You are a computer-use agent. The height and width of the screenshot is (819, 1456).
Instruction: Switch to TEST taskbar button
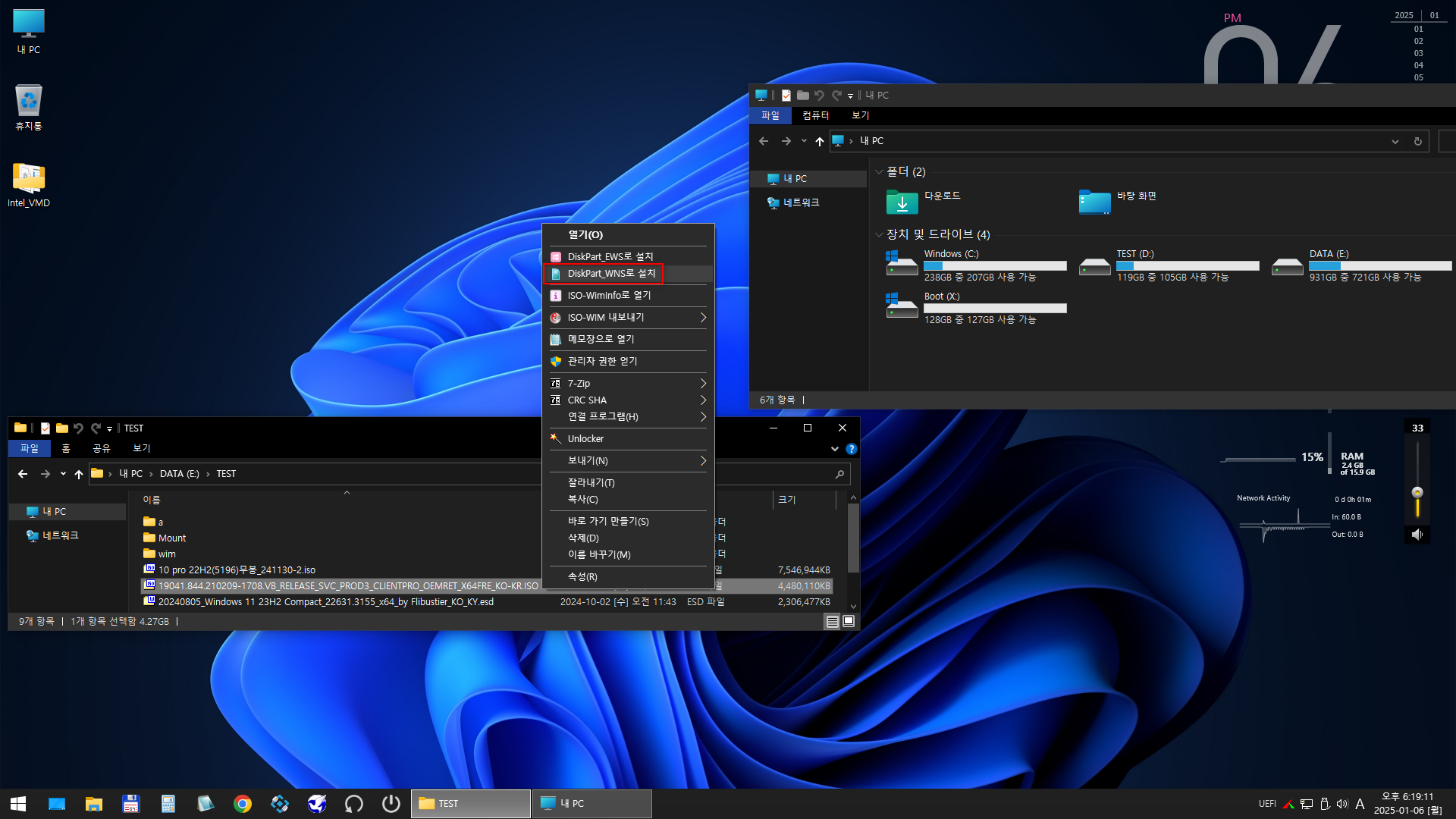(x=471, y=804)
